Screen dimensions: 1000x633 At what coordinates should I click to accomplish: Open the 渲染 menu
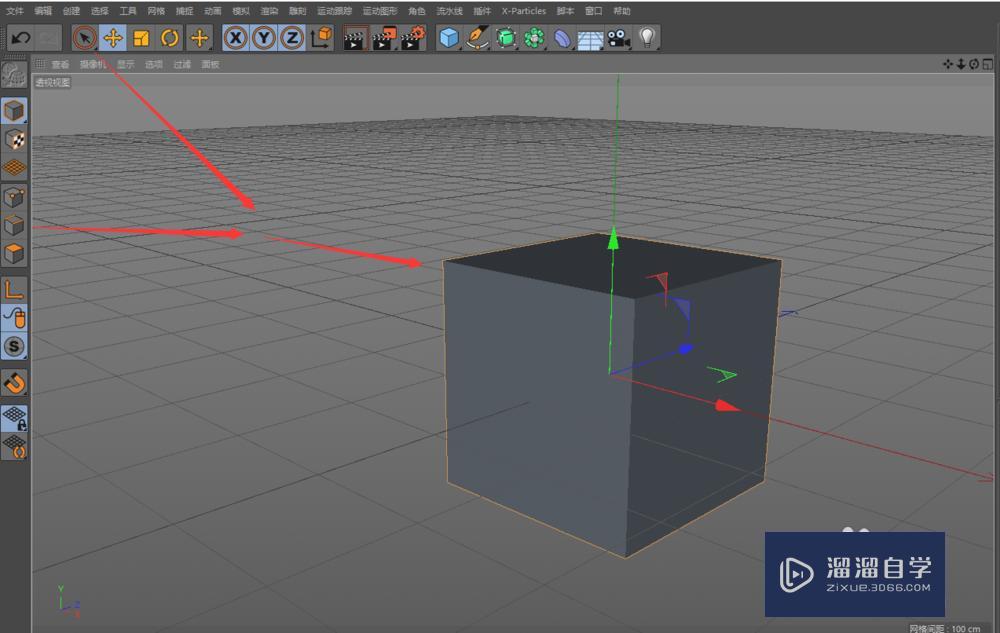point(269,11)
